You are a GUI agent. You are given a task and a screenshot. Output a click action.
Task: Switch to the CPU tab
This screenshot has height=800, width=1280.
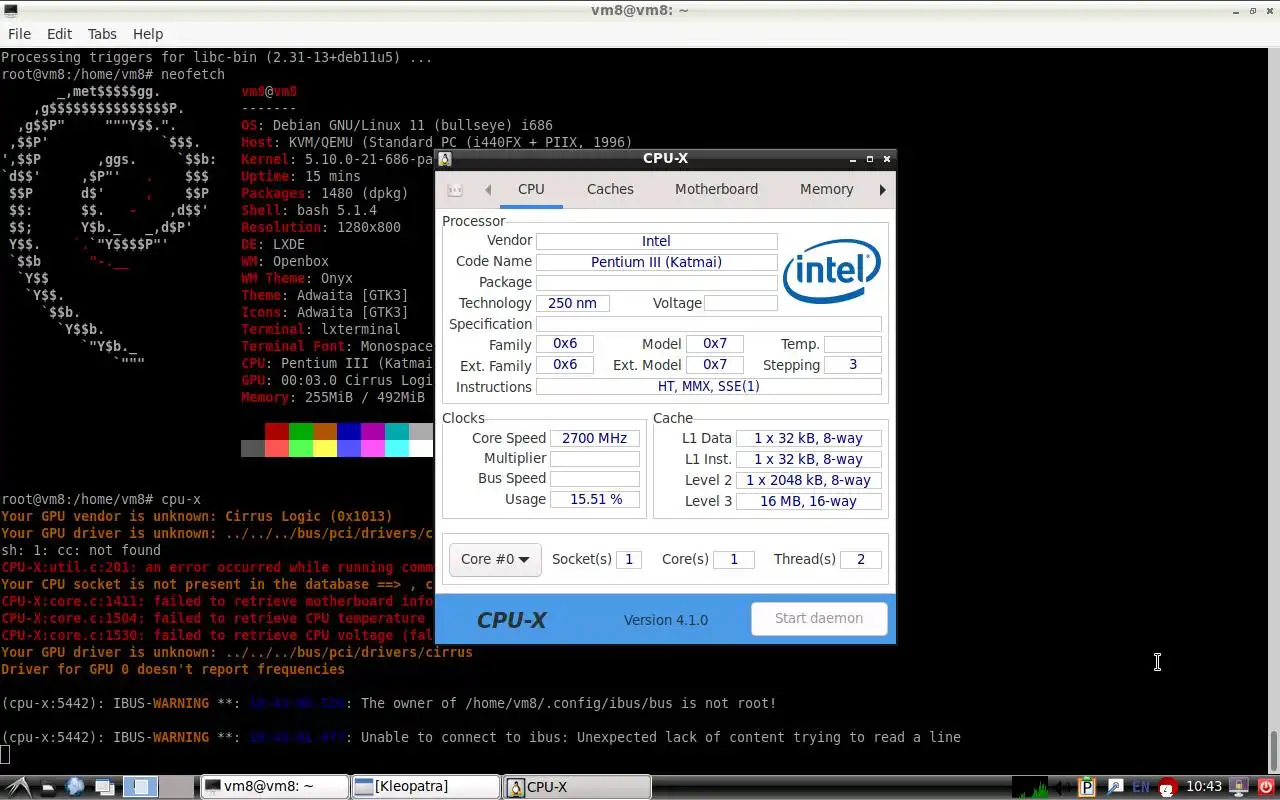[531, 189]
